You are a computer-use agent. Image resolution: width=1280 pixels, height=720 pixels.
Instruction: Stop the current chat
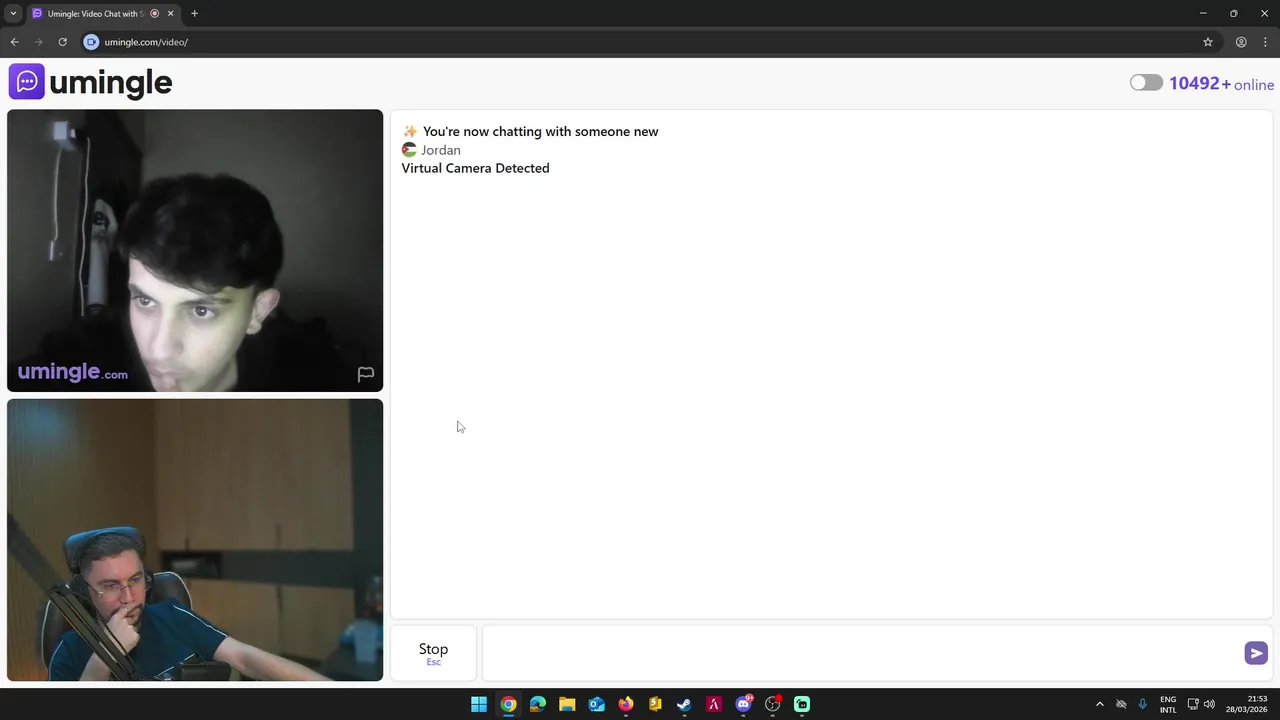click(x=433, y=653)
